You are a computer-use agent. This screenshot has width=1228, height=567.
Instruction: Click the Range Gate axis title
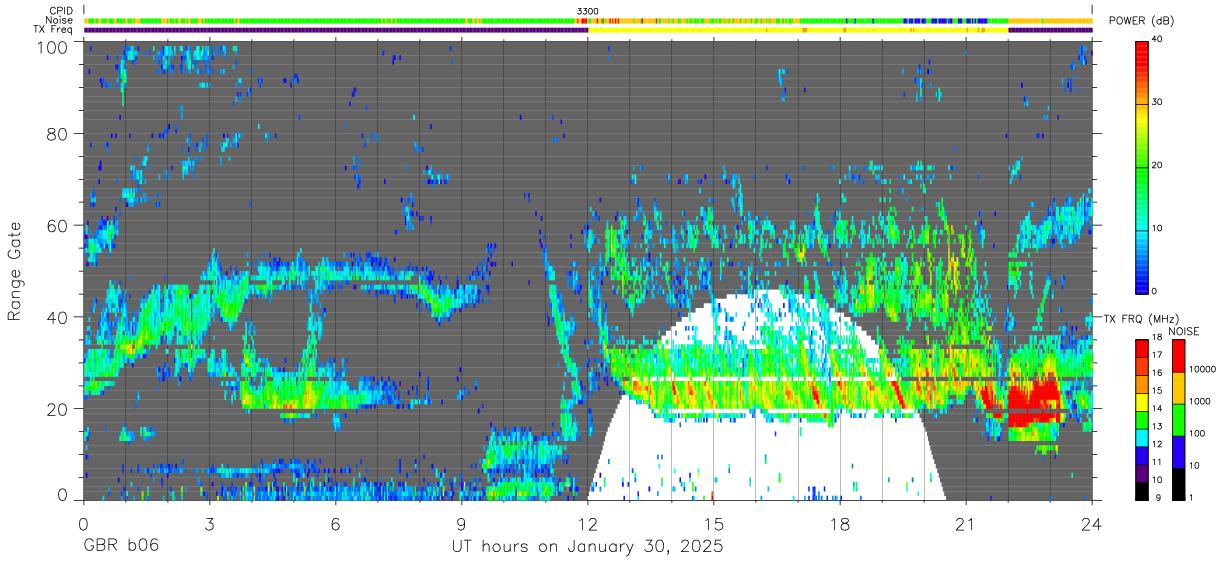[x=15, y=271]
